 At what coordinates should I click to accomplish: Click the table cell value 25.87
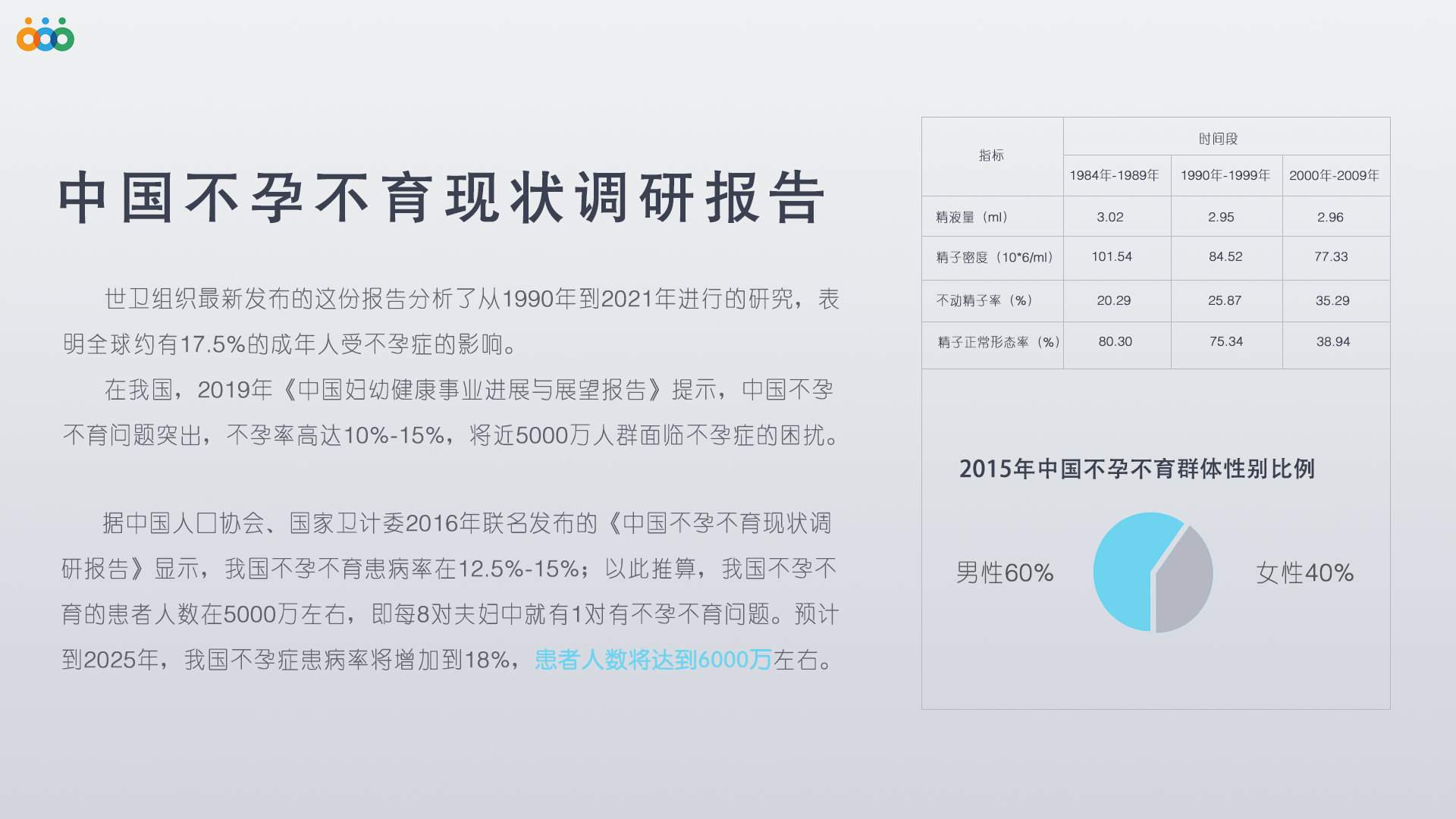tap(1225, 300)
